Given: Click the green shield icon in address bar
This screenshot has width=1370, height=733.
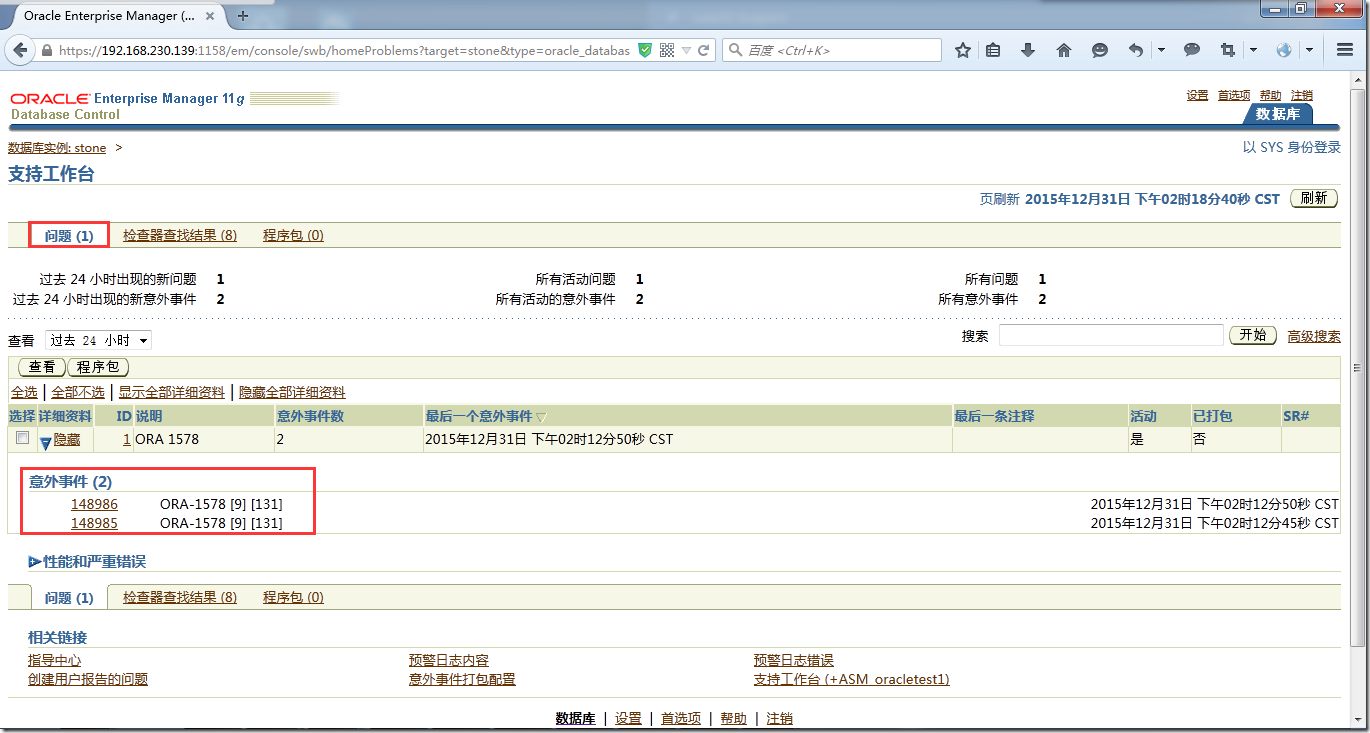Looking at the screenshot, I should [x=646, y=50].
